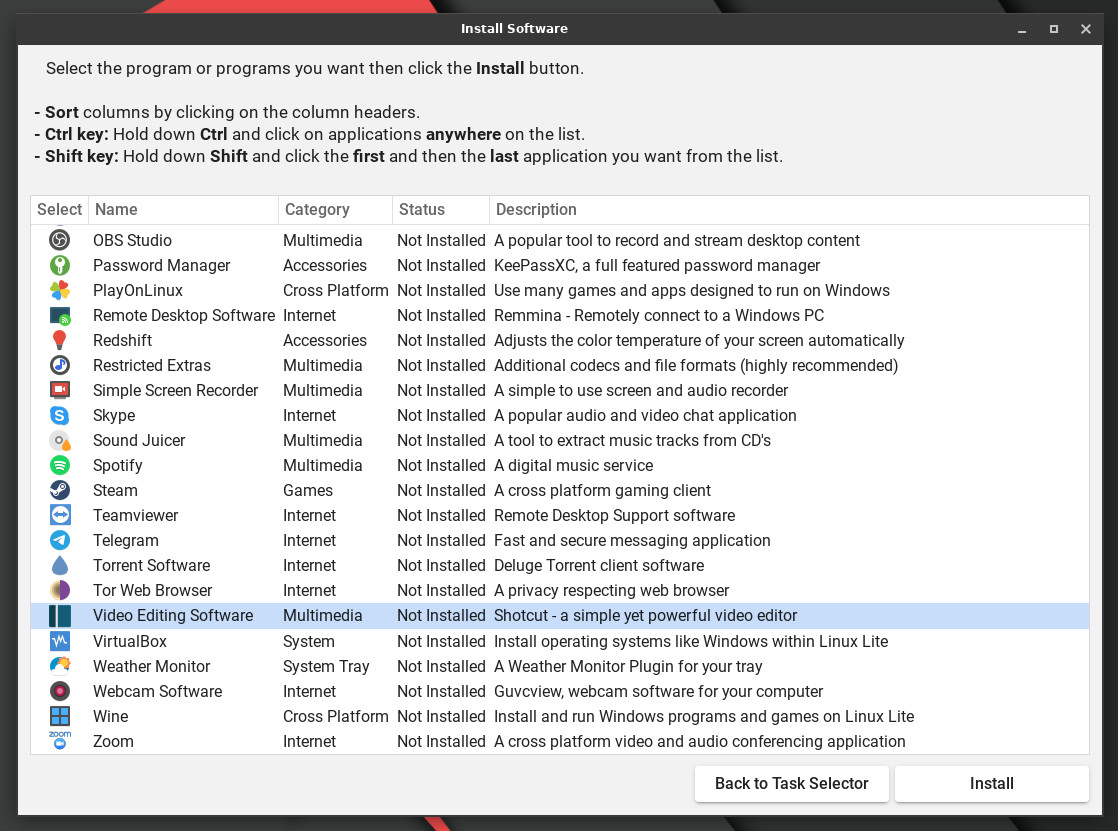
Task: Choose PlayOnLinux from the list
Action: 138,290
